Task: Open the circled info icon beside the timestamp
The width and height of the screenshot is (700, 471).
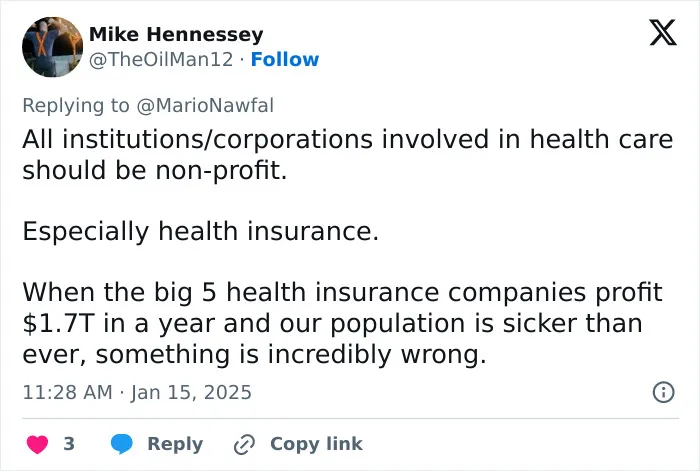Action: click(x=663, y=392)
